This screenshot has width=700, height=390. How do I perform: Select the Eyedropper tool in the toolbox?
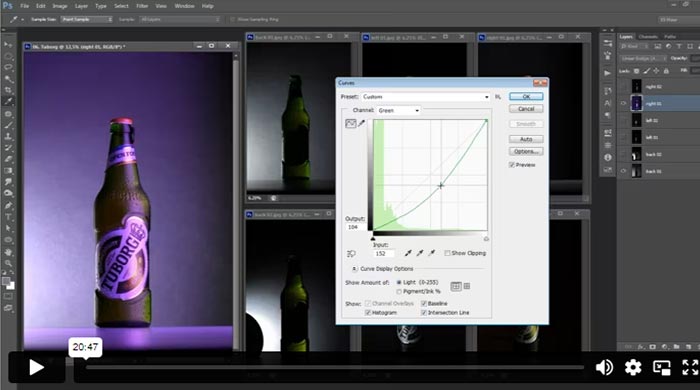8,101
